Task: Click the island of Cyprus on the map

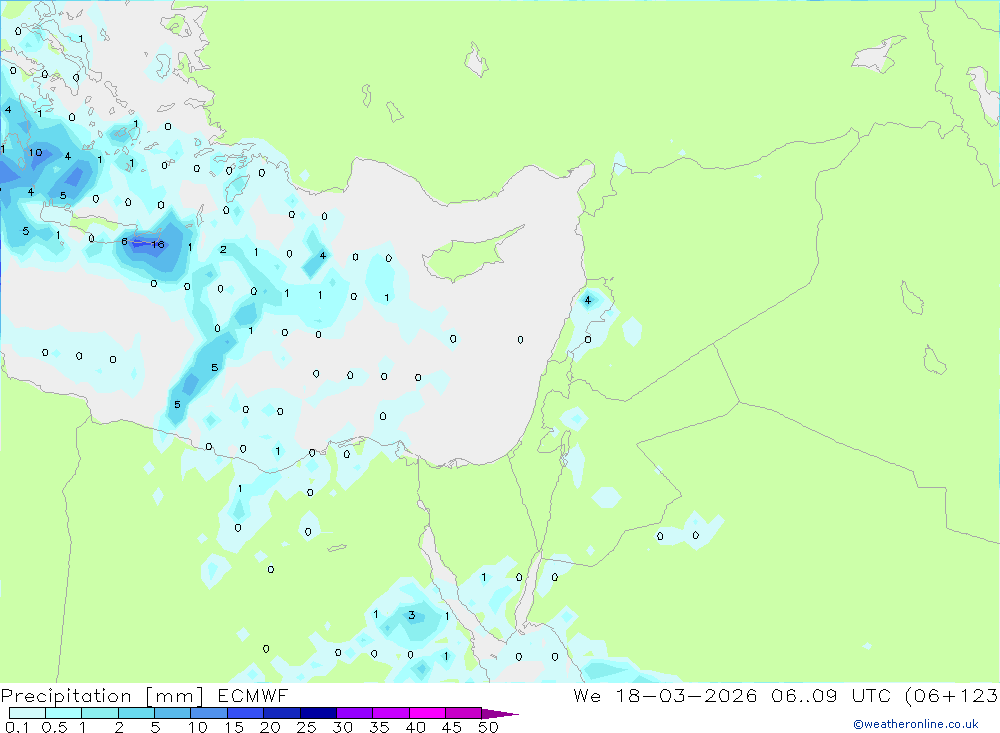Action: [x=469, y=256]
